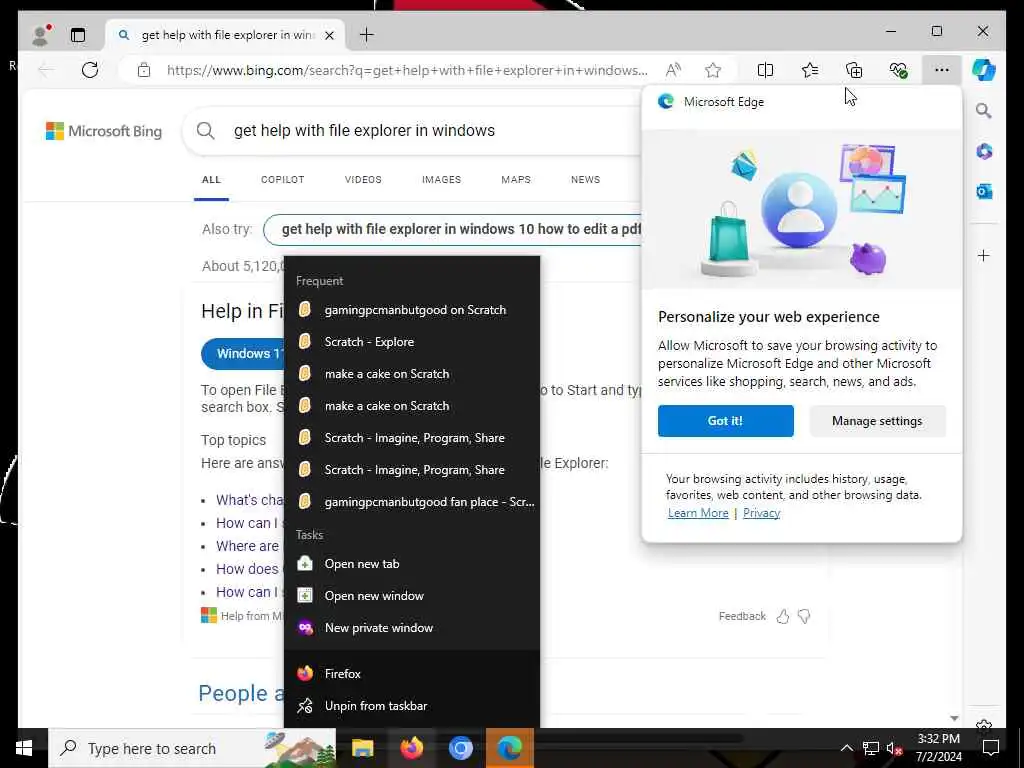Select Unpin from taskbar
This screenshot has height=768, width=1024.
pyautogui.click(x=412, y=705)
